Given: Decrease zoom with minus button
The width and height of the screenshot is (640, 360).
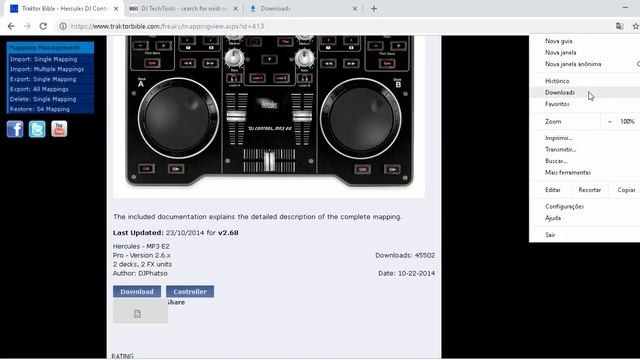Looking at the screenshot, I should click(x=610, y=122).
